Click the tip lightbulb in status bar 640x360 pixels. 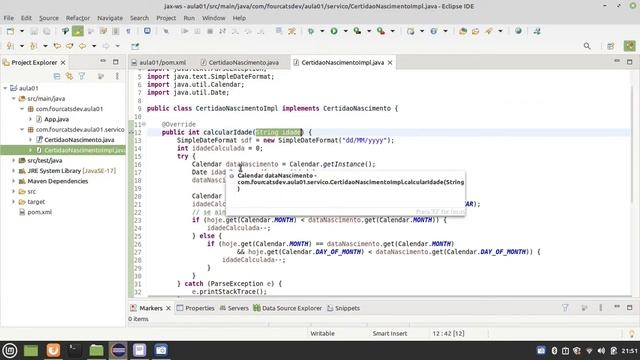tap(631, 334)
